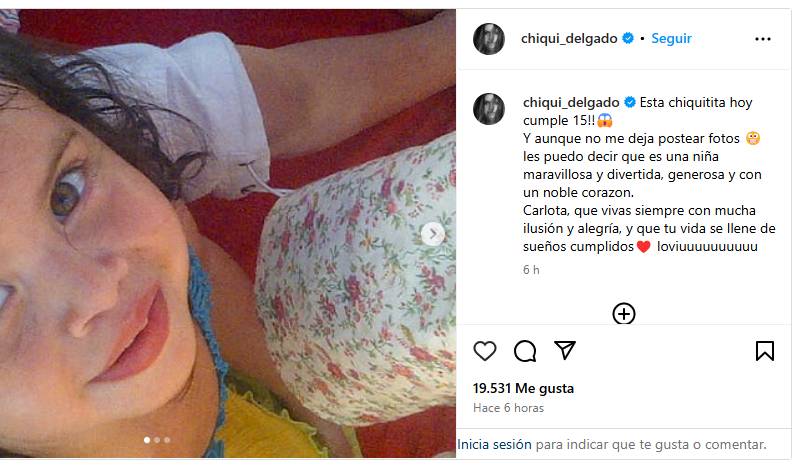792x475 pixels.
Task: Open the three-dot more options menu
Action: [x=763, y=39]
